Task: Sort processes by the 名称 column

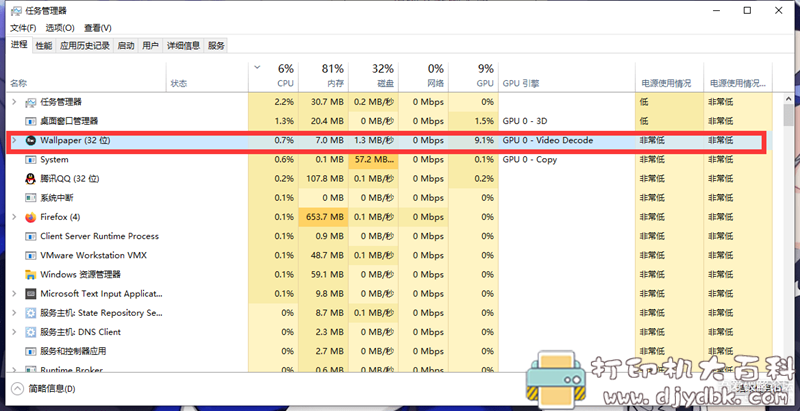Action: (x=87, y=78)
